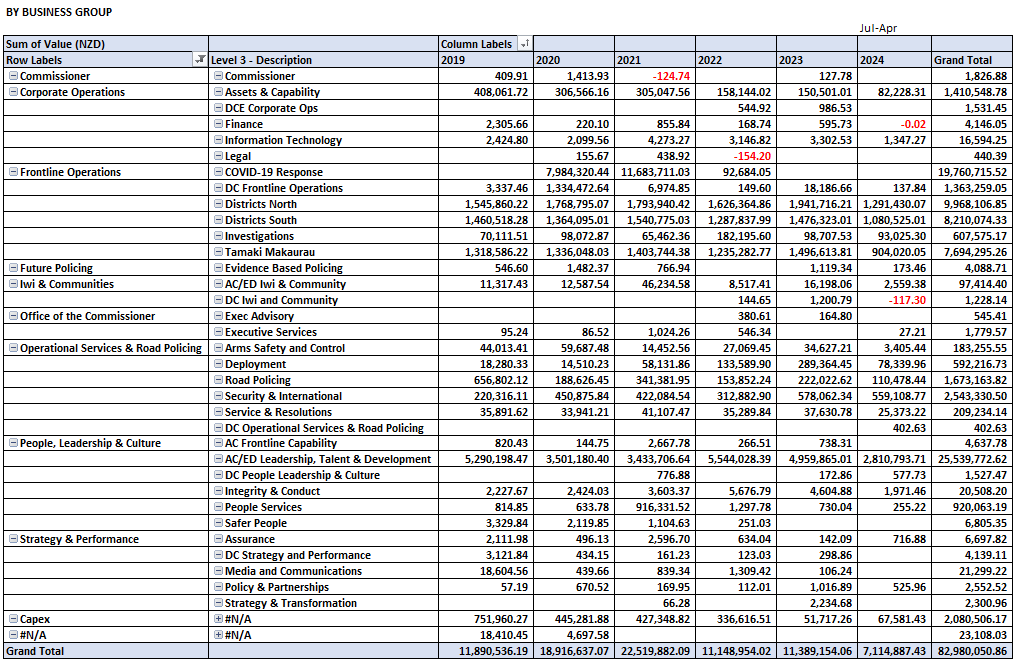The image size is (1018, 663).
Task: Collapse the Road Policing row
Action: [x=217, y=380]
